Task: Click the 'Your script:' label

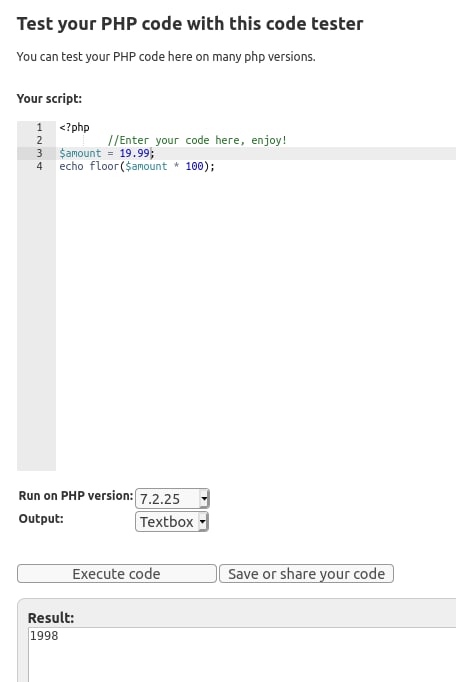Action: tap(49, 99)
